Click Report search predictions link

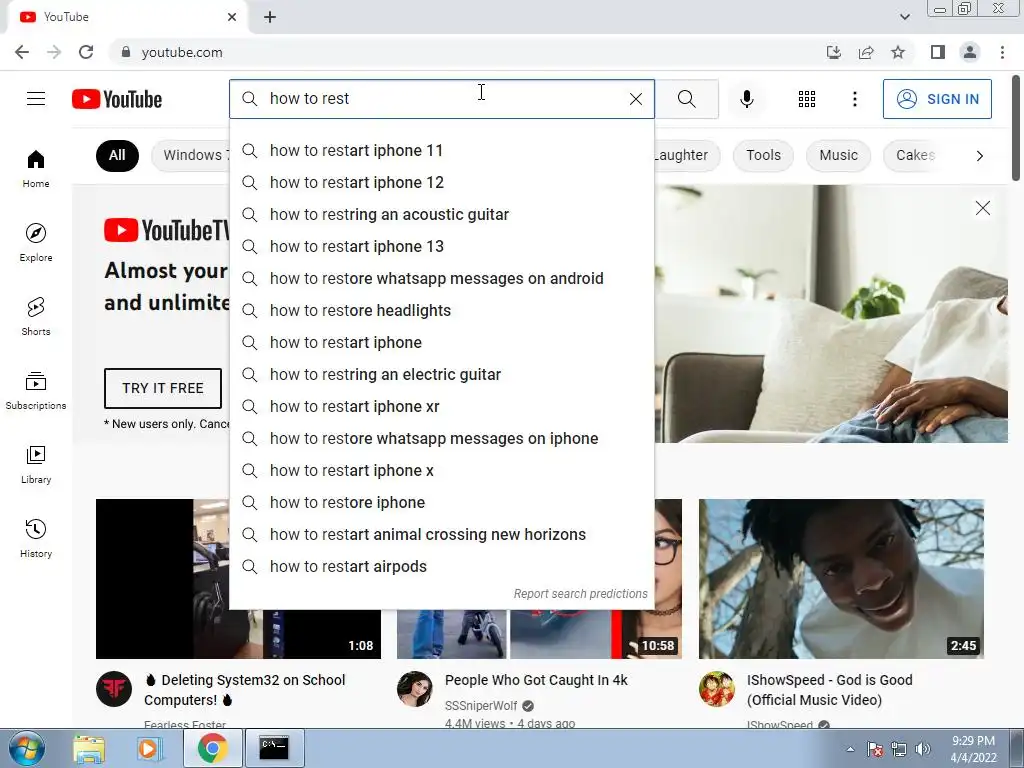pos(581,594)
